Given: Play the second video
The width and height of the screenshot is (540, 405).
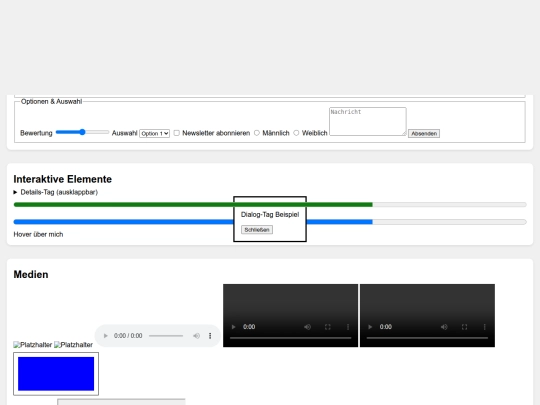Looking at the screenshot, I should (x=370, y=327).
